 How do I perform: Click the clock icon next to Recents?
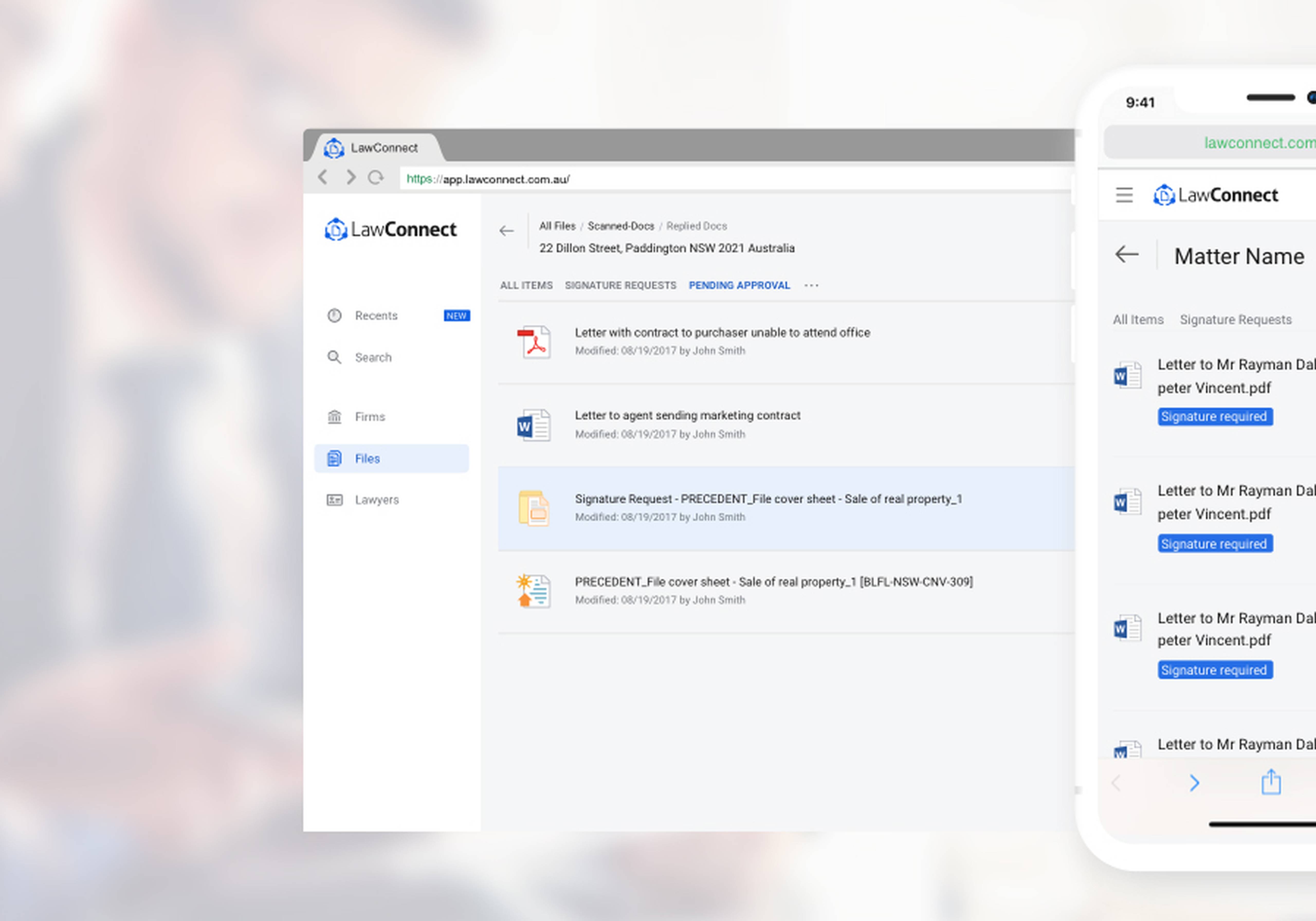coord(334,316)
